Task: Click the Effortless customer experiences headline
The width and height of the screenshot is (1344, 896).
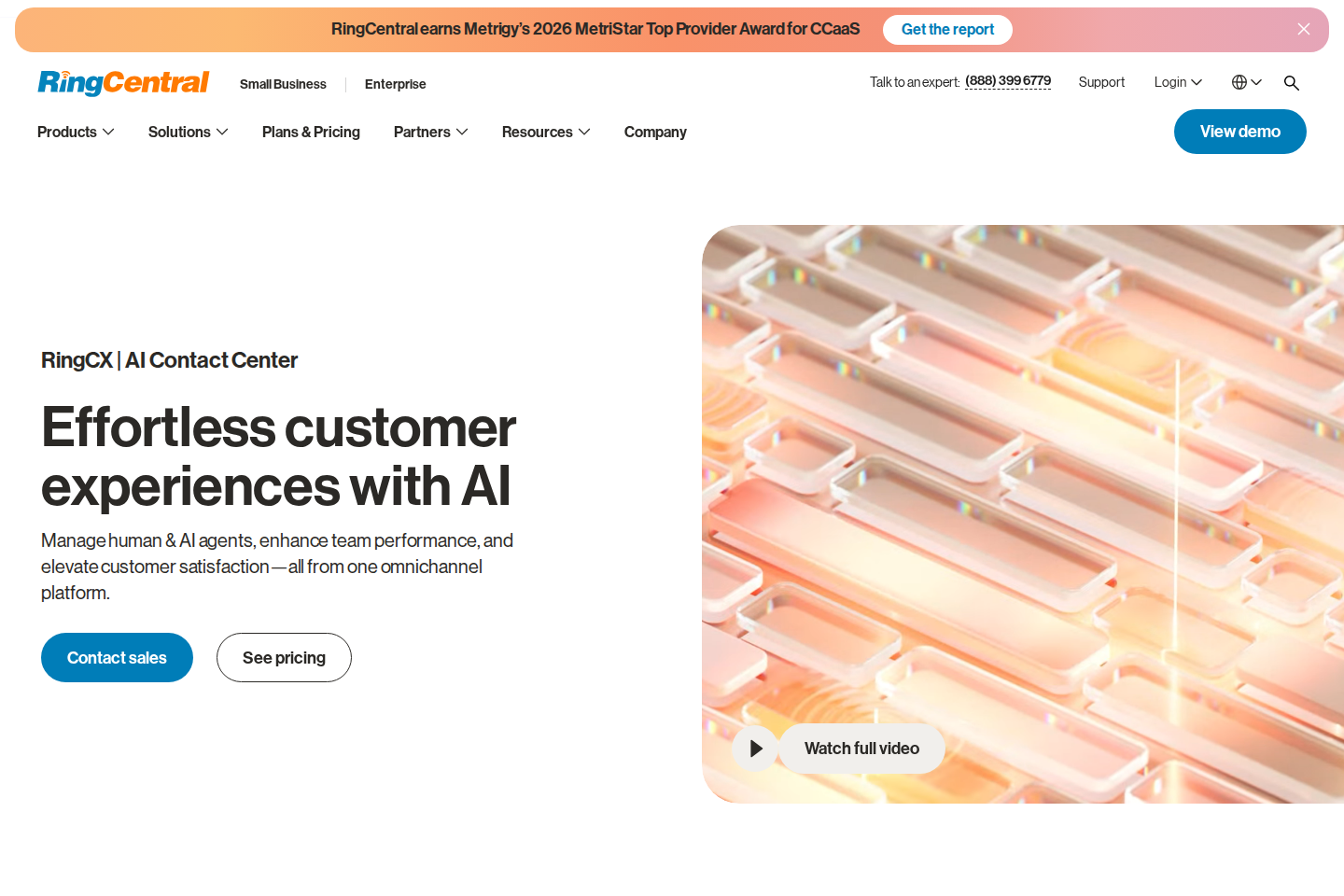Action: (x=278, y=456)
